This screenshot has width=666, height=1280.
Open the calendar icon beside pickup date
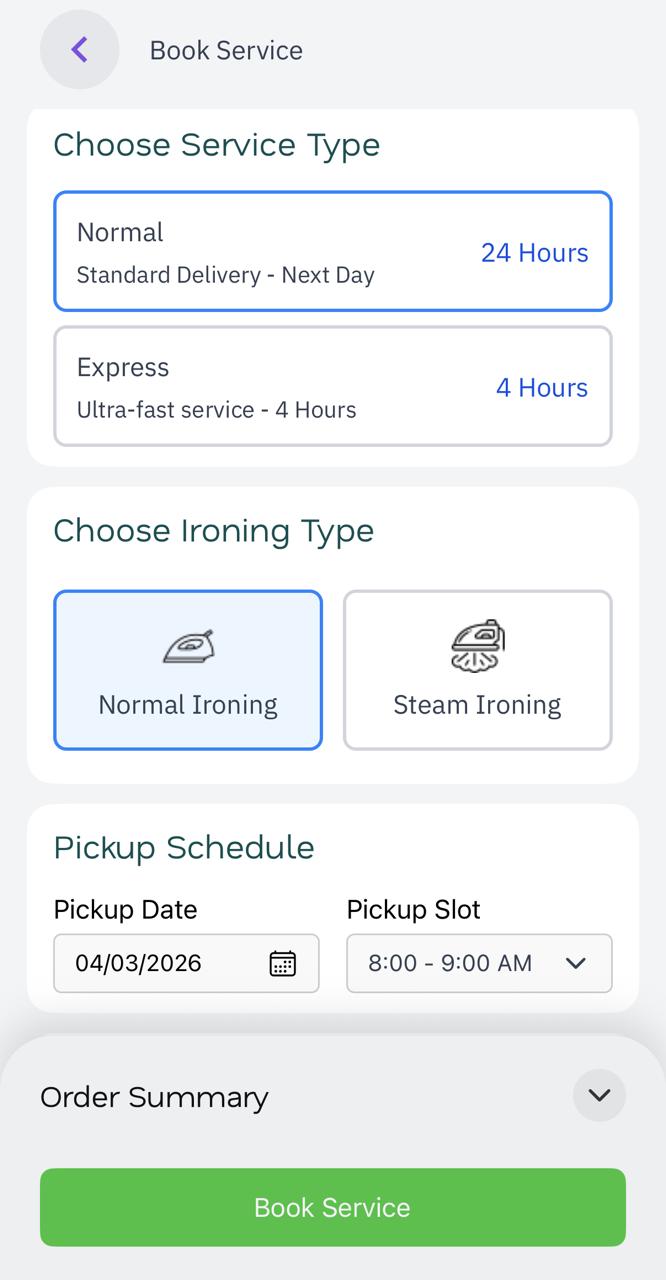283,963
